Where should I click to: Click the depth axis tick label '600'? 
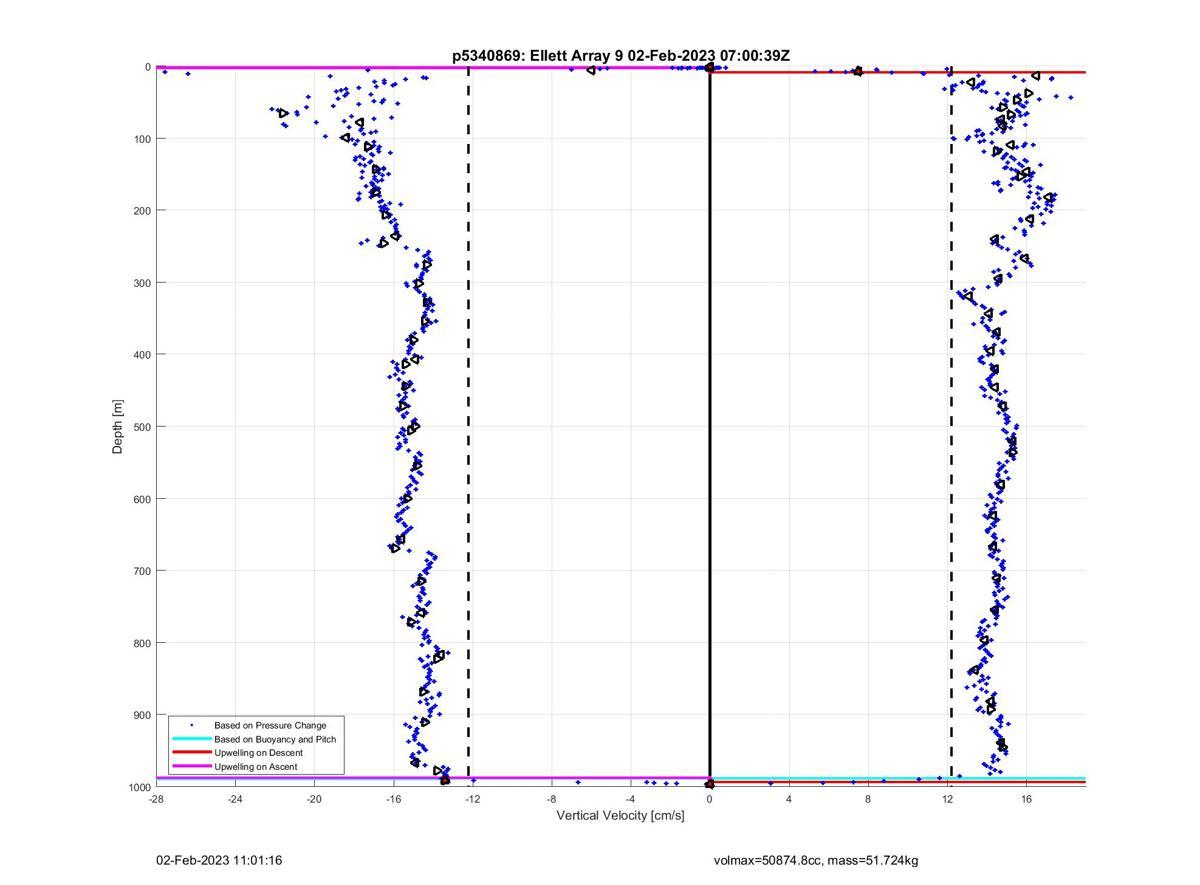coord(141,499)
